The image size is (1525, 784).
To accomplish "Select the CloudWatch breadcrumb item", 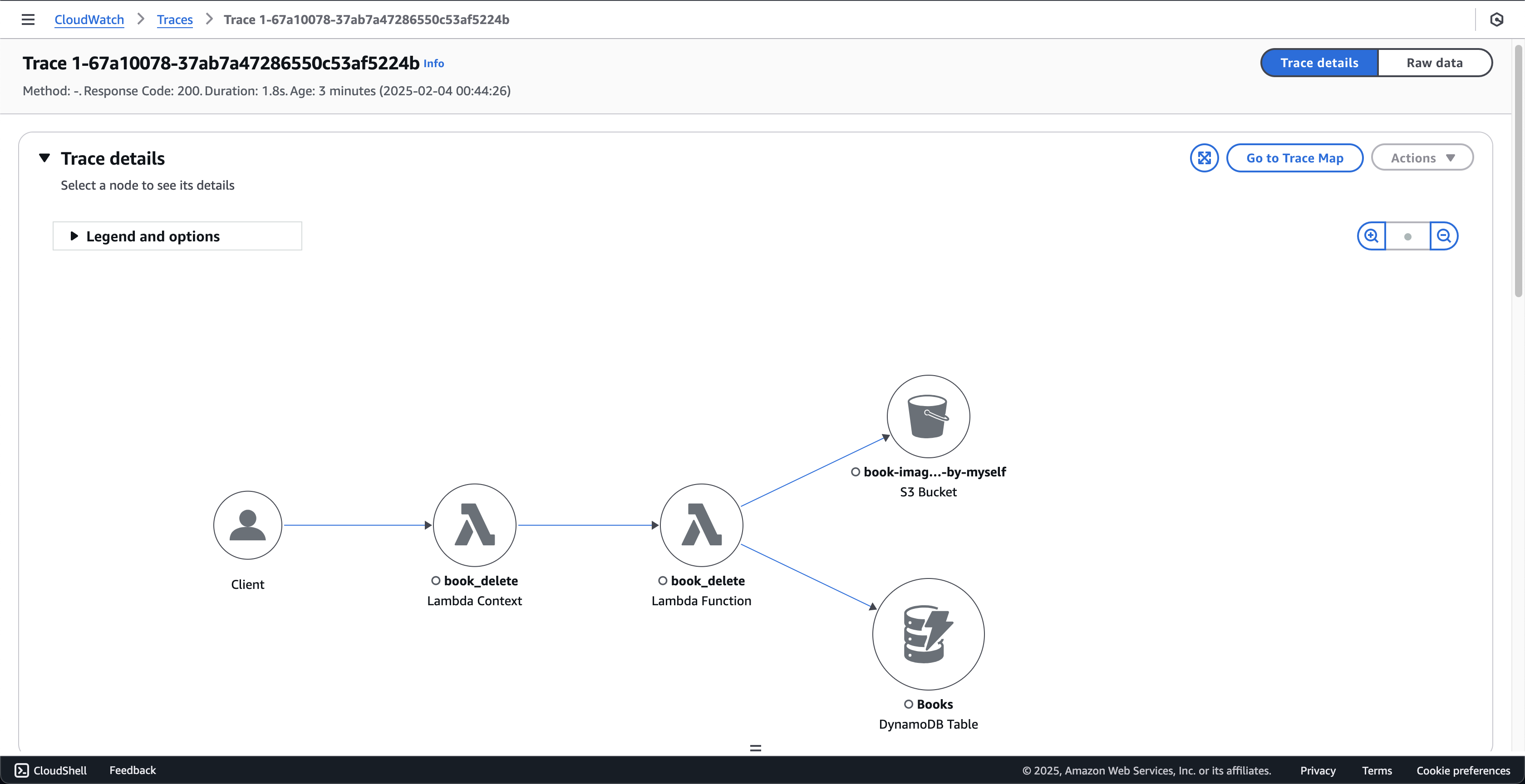I will [x=89, y=19].
